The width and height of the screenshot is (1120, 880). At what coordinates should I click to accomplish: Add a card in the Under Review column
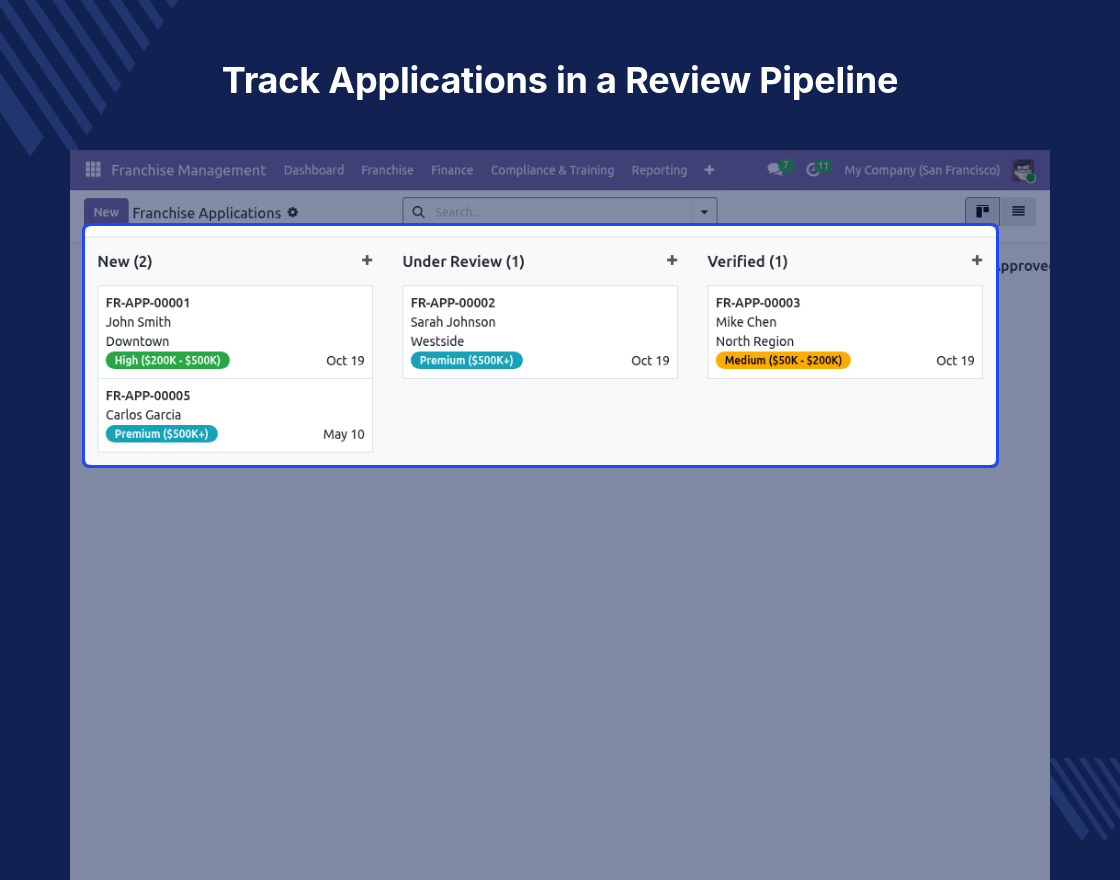pos(671,261)
